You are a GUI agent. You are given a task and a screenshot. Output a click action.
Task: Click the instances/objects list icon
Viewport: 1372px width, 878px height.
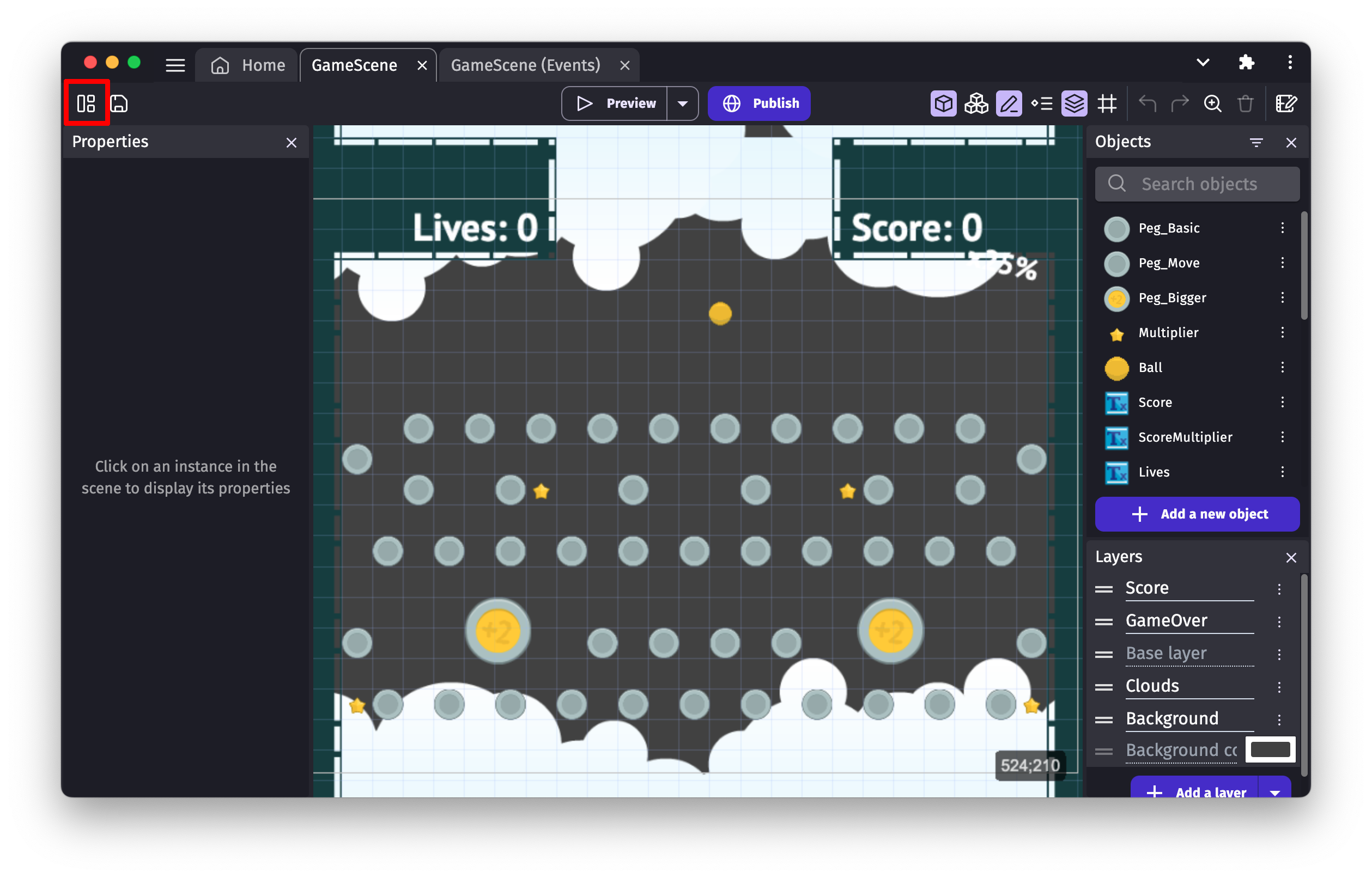point(87,104)
